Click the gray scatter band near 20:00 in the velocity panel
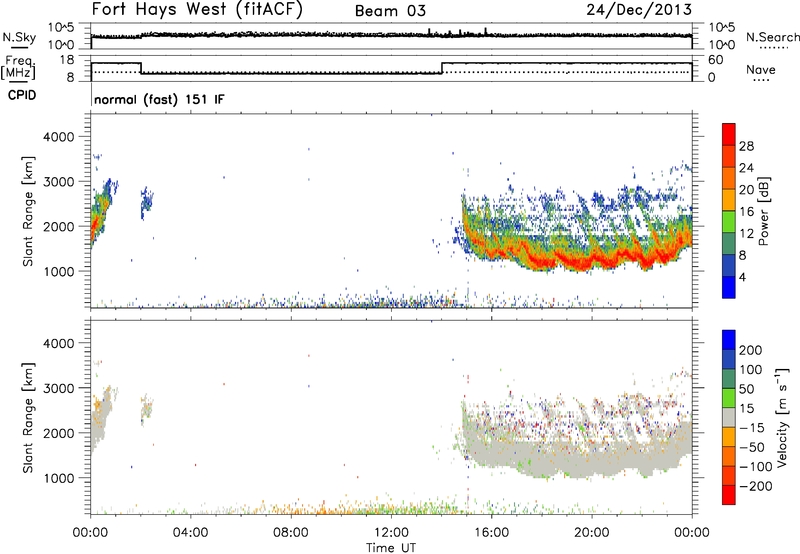 click(x=592, y=461)
